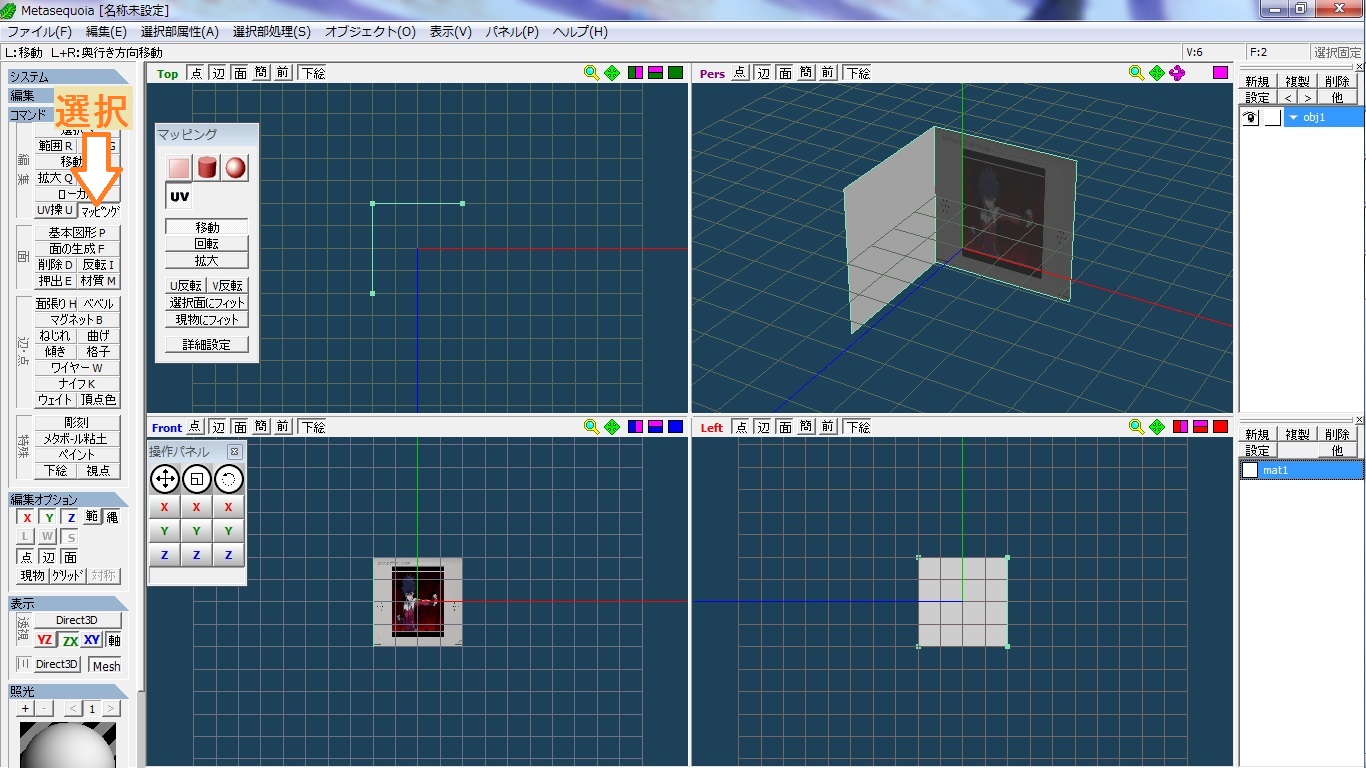Image resolution: width=1366 pixels, height=768 pixels.
Task: Click move X axis button in 操作パネル
Action: pos(164,508)
